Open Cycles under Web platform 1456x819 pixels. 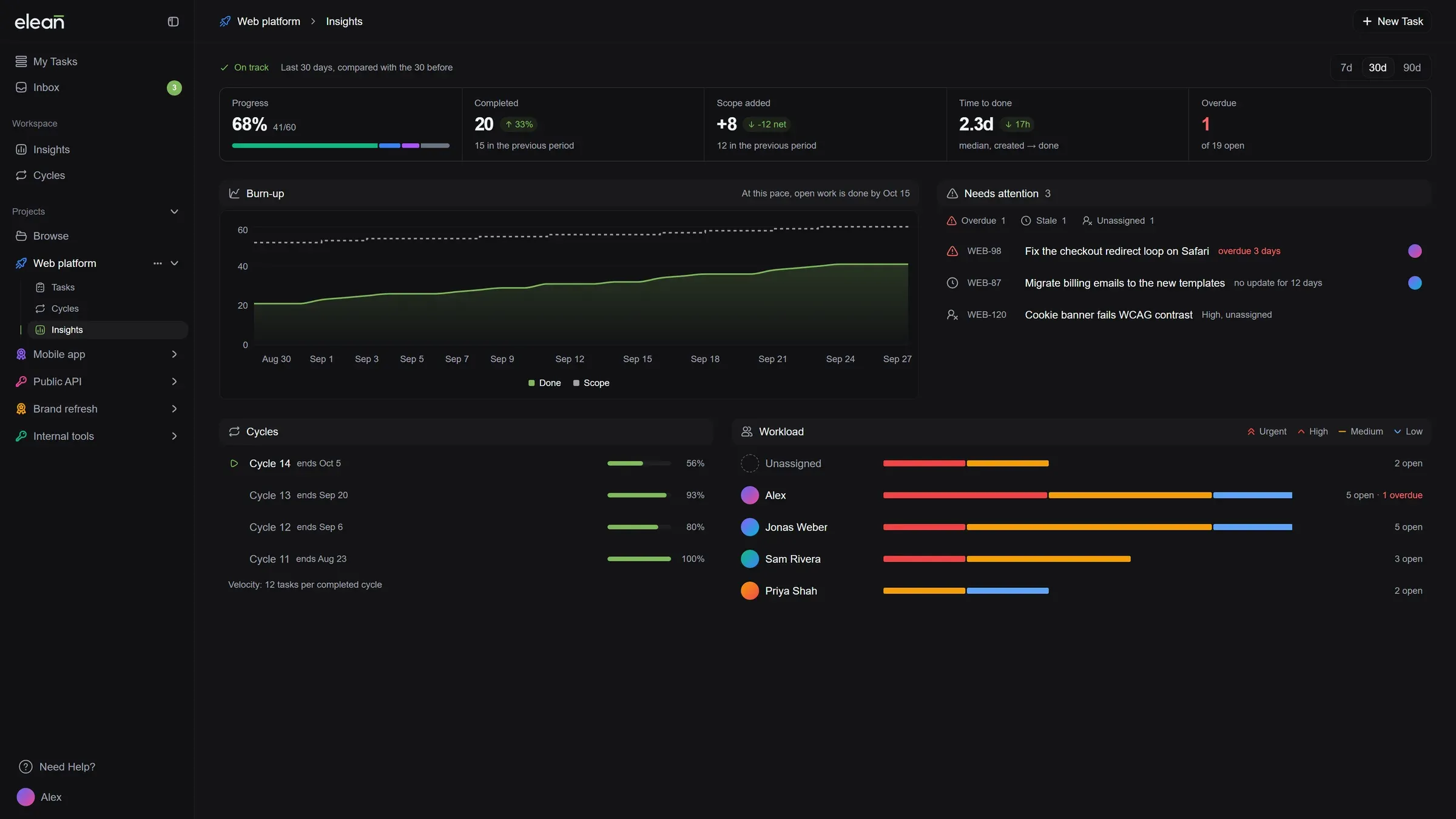click(108, 309)
